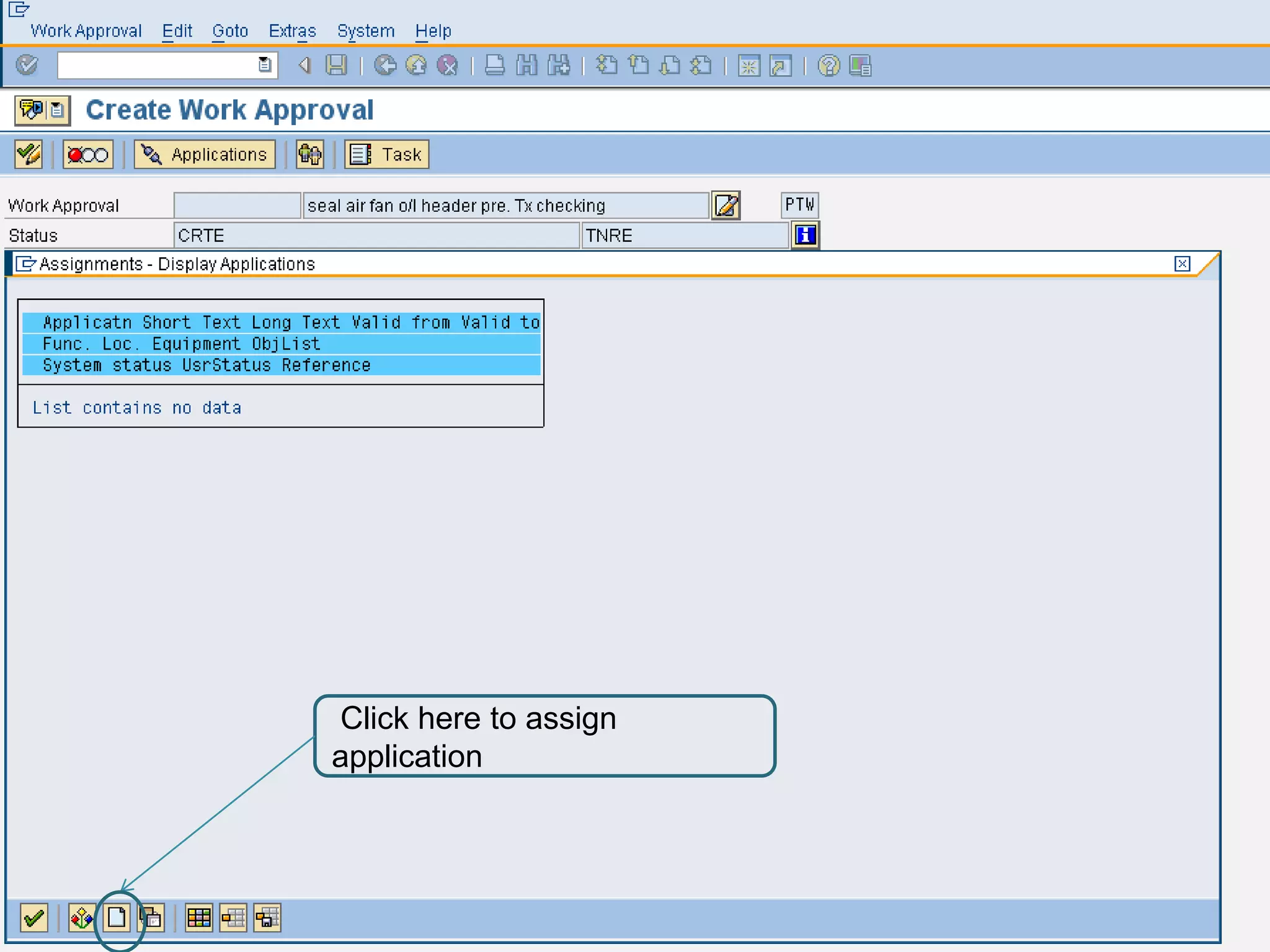Go to Last Page icon

click(x=701, y=65)
